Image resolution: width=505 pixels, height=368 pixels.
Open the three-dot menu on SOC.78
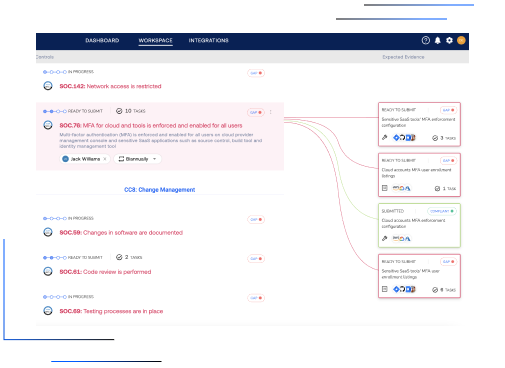click(x=271, y=112)
